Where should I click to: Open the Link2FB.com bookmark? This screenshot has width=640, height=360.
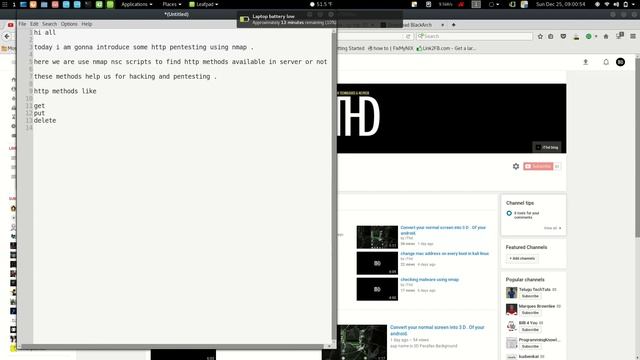(446, 48)
